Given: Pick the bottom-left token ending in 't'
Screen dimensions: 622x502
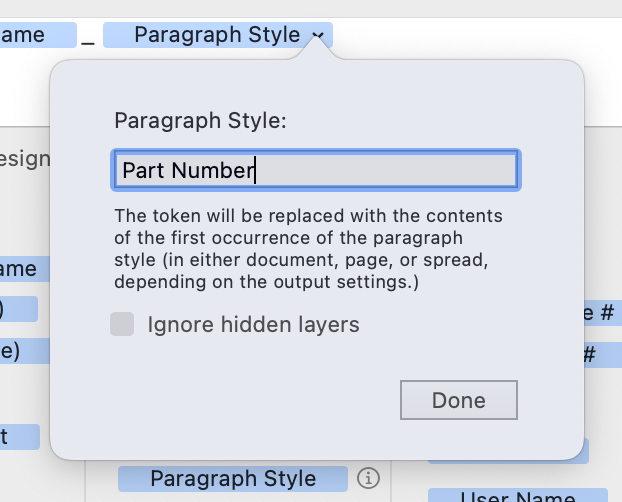Looking at the screenshot, I should [x=20, y=437].
